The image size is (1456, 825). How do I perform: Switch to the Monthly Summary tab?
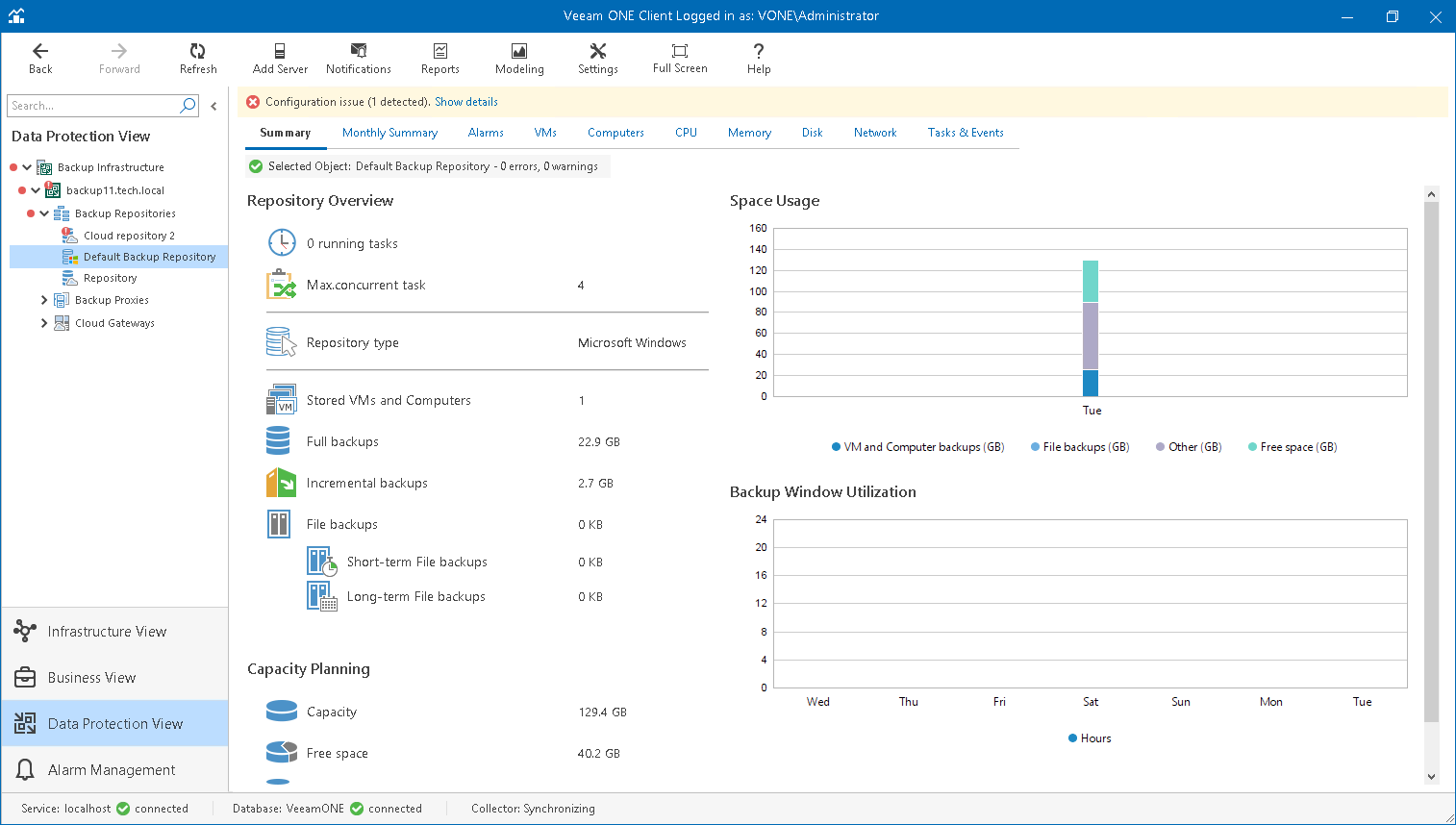pyautogui.click(x=389, y=133)
